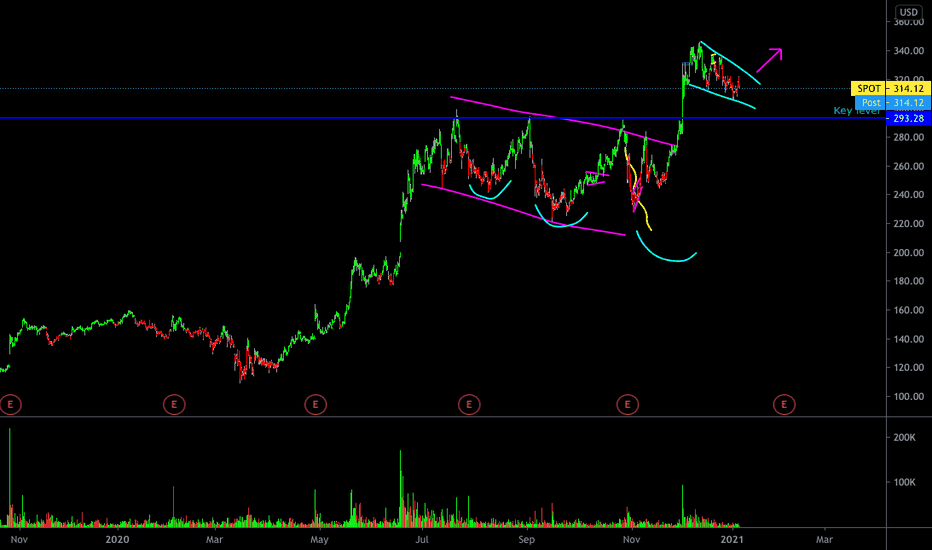Viewport: 932px width, 550px height.
Task: Open the USD currency selector
Action: (908, 12)
